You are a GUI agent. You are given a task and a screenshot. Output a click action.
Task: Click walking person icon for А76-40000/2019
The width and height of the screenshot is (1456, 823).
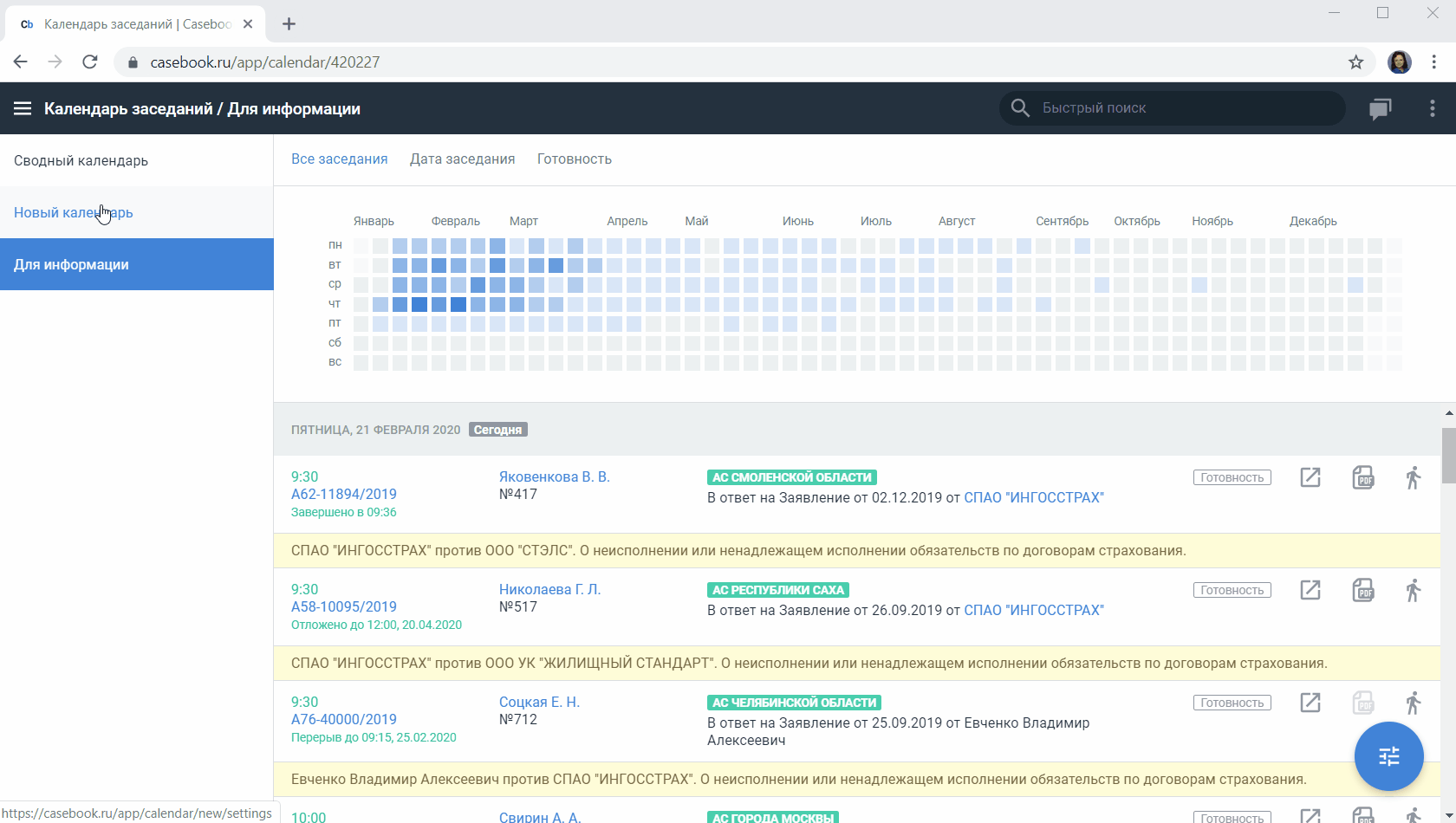pos(1413,703)
